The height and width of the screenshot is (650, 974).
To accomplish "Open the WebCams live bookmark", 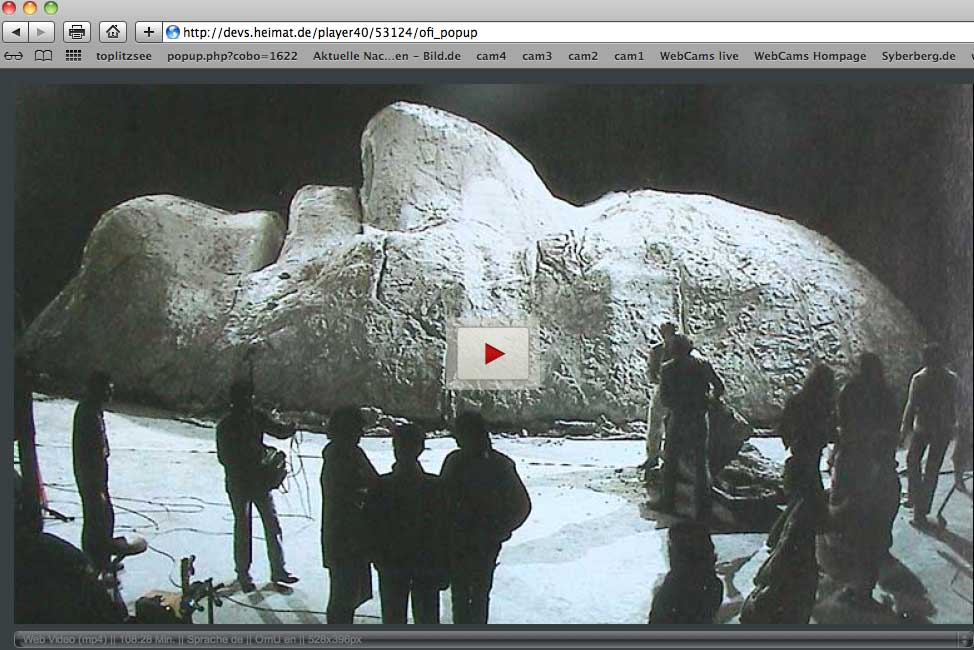I will click(x=699, y=56).
